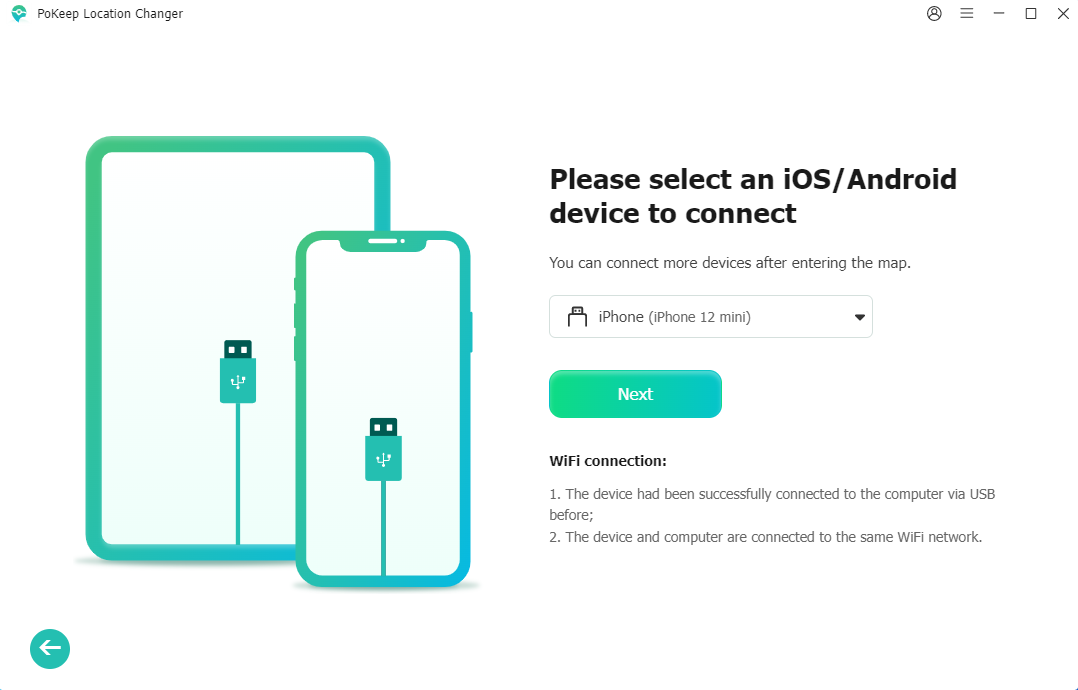Click the USB connector on the tablet illustration
The image size is (1078, 690).
pos(238,371)
